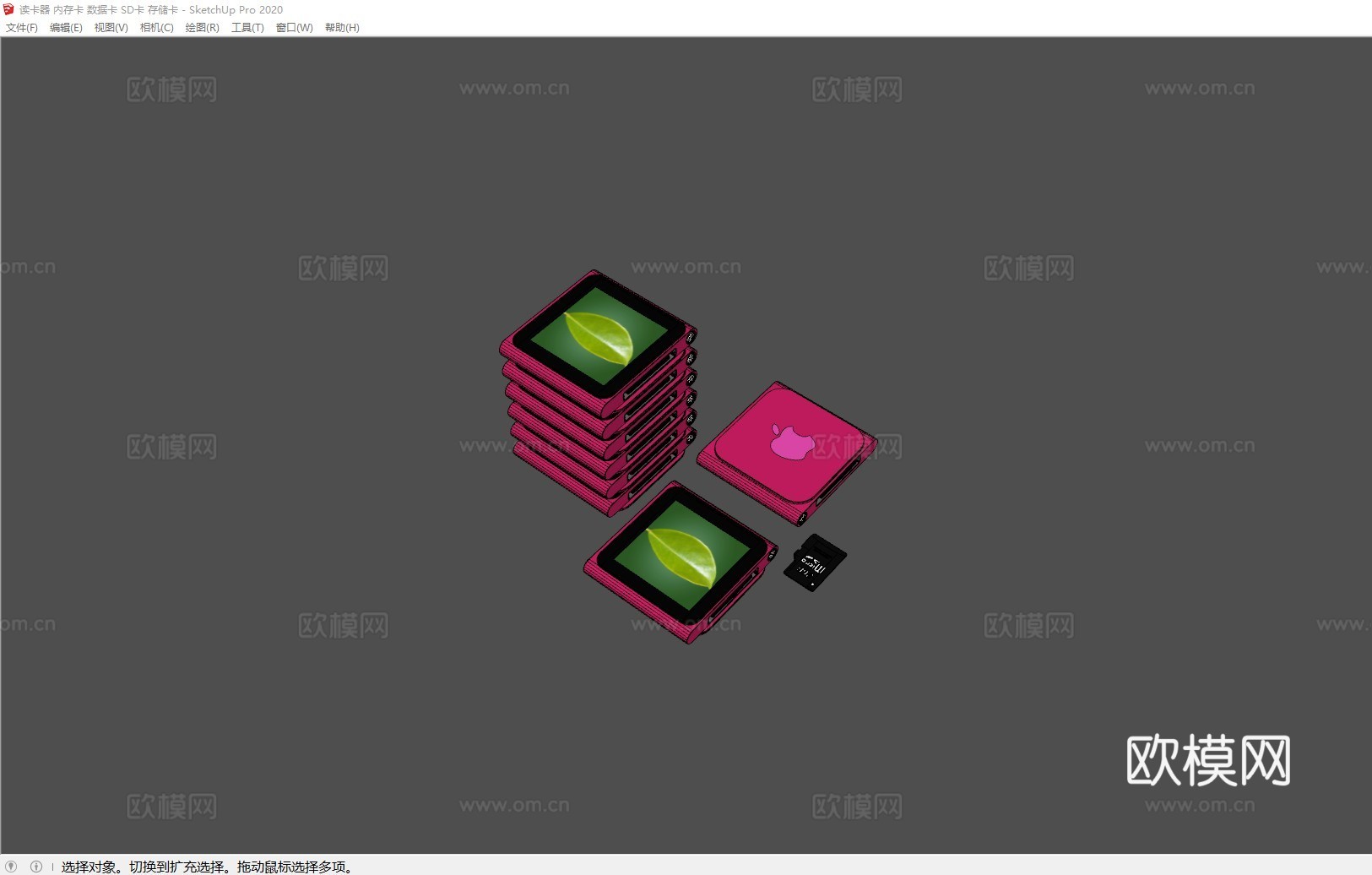The width and height of the screenshot is (1372, 875).
Task: Select the single front device with leaf screen
Action: point(681,562)
